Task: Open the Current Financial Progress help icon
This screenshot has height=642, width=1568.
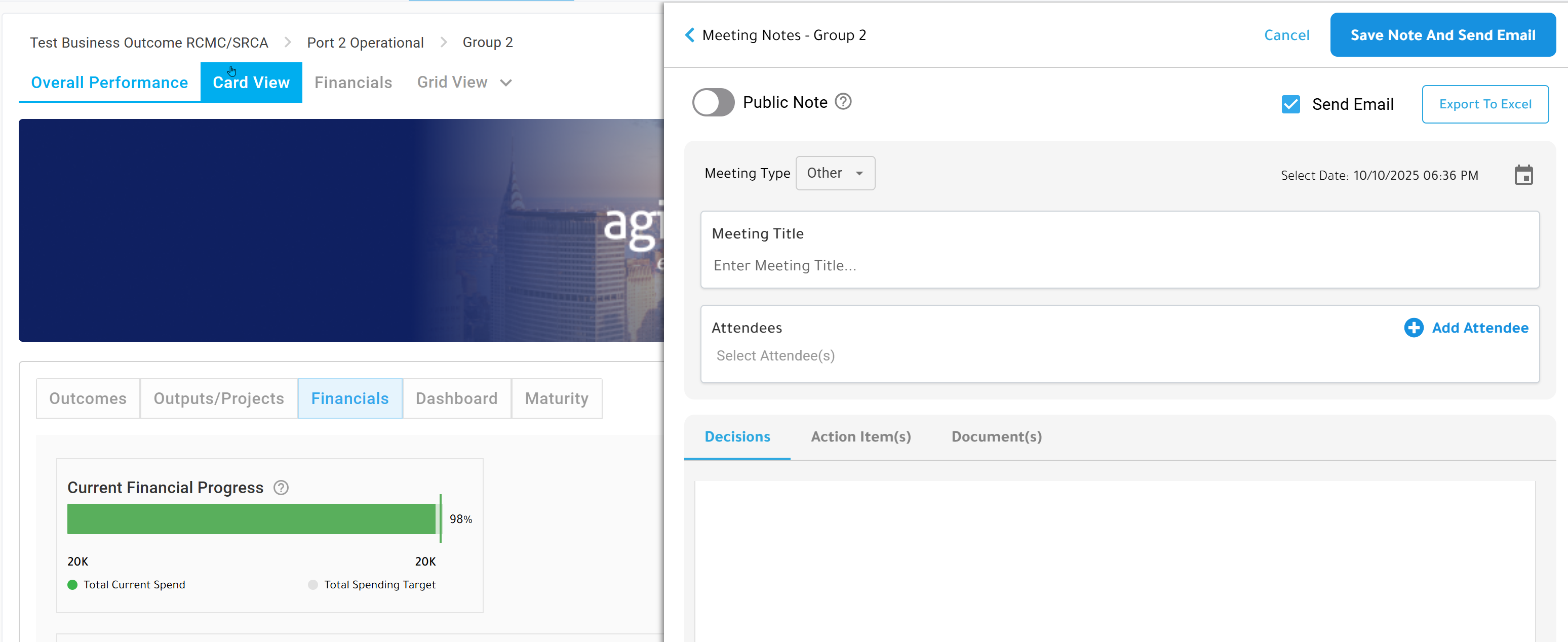Action: [x=281, y=488]
